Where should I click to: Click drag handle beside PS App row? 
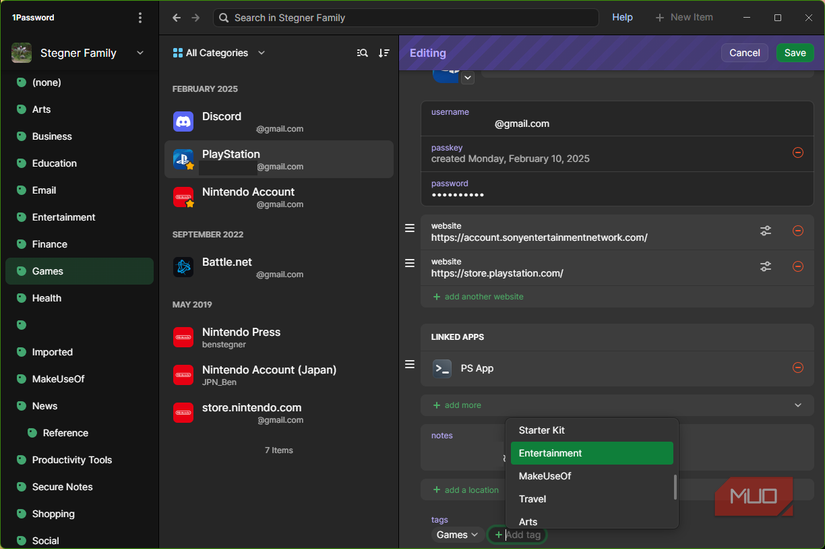pyautogui.click(x=409, y=365)
